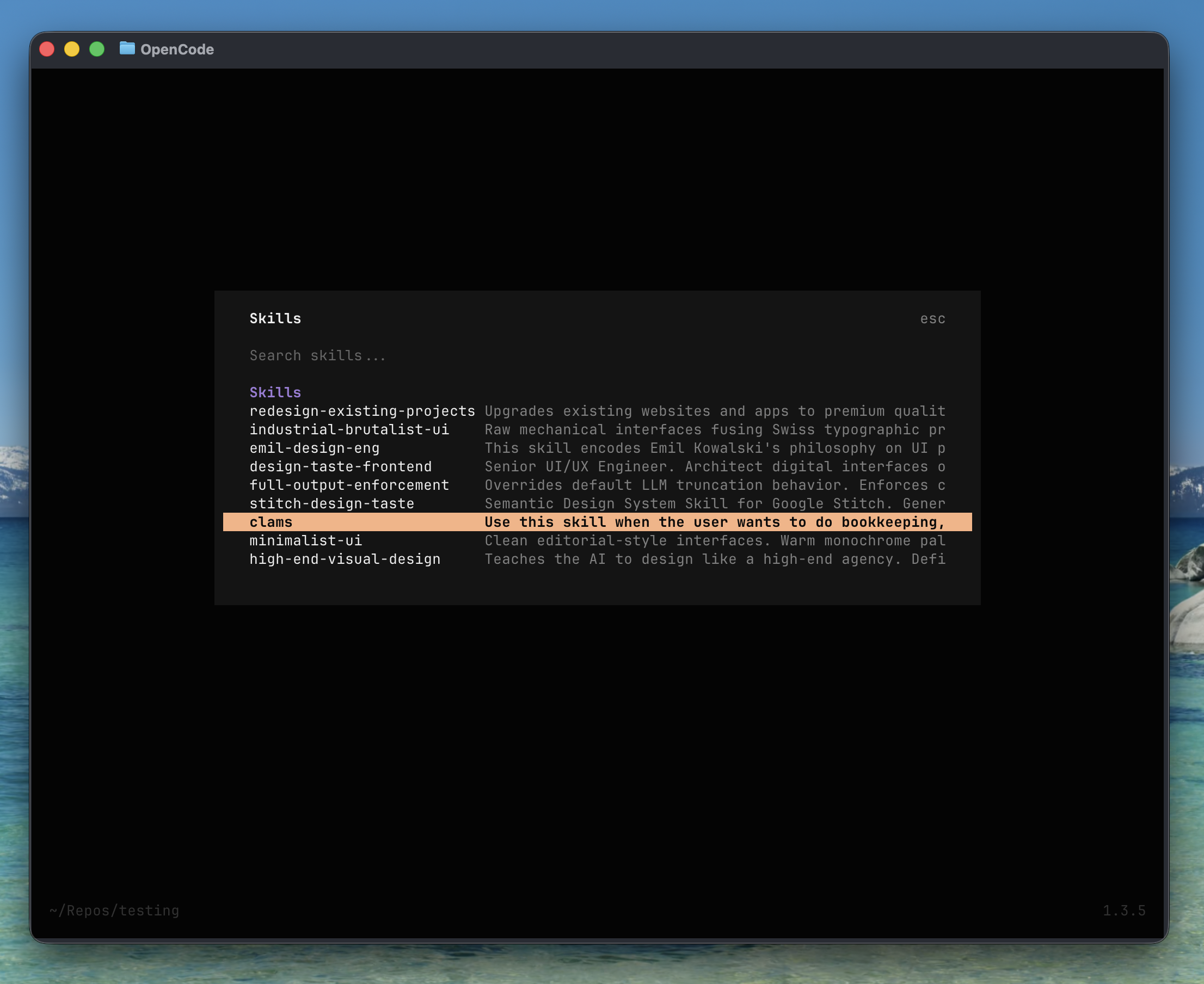This screenshot has width=1204, height=984.
Task: Click the green zoom traffic light
Action: click(x=96, y=49)
